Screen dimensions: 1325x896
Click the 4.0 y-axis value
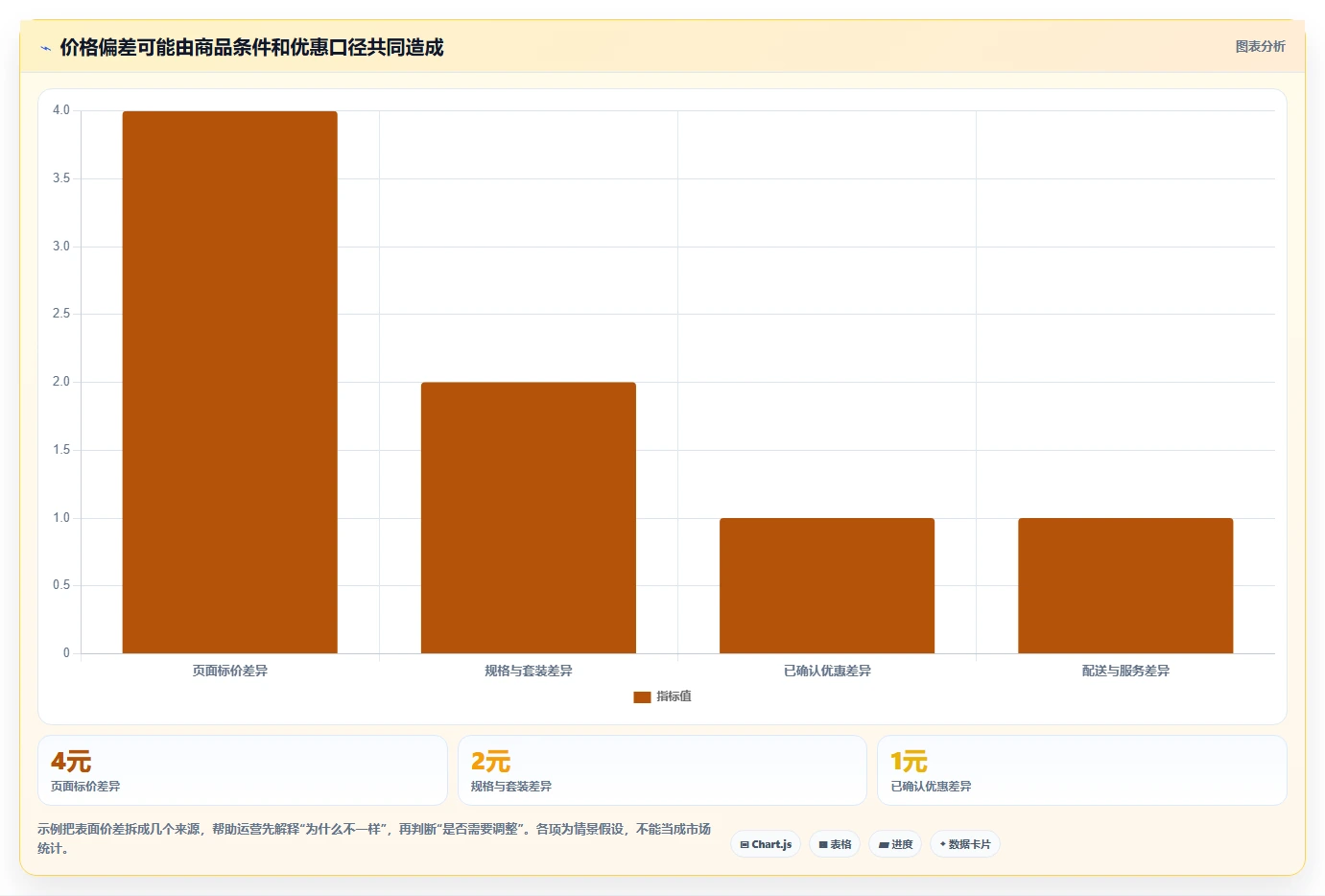pos(61,110)
